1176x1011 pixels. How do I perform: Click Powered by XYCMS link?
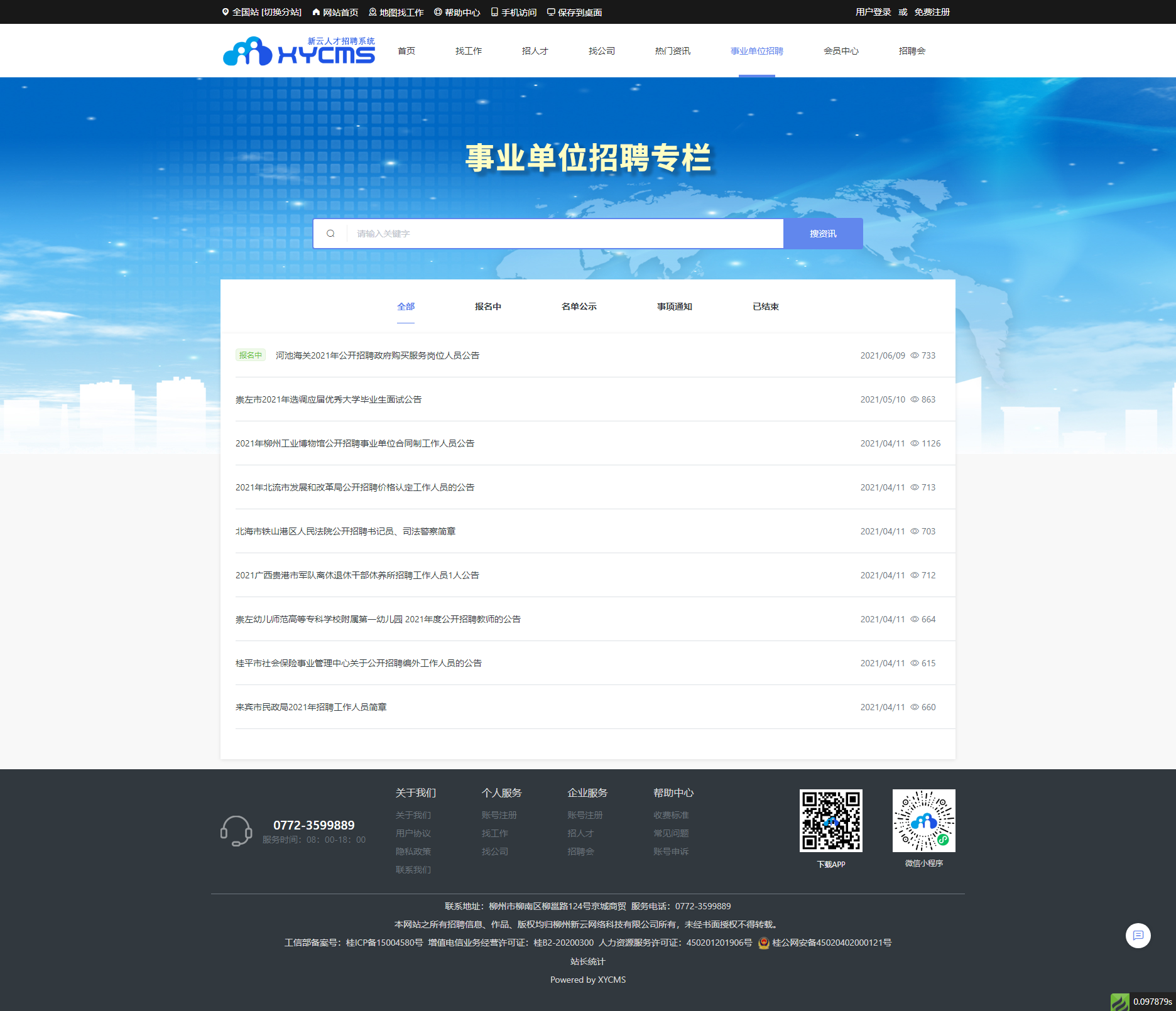point(588,980)
